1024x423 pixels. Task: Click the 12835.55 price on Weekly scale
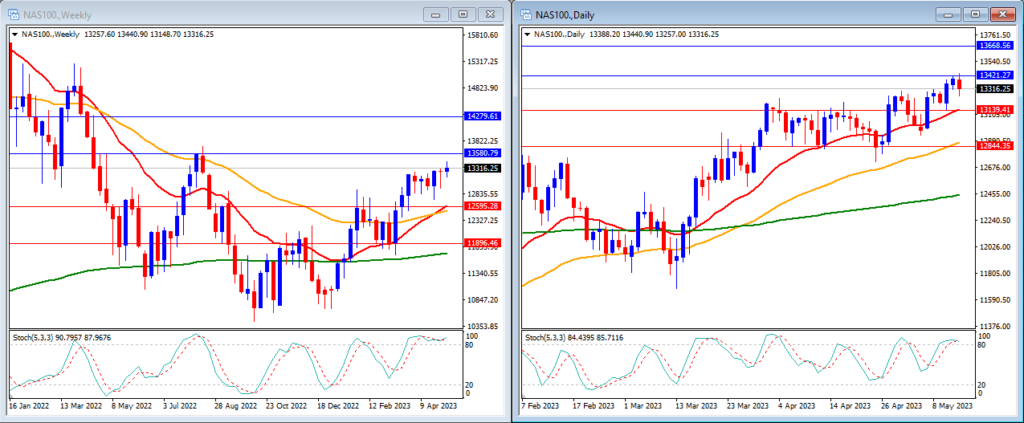point(484,194)
